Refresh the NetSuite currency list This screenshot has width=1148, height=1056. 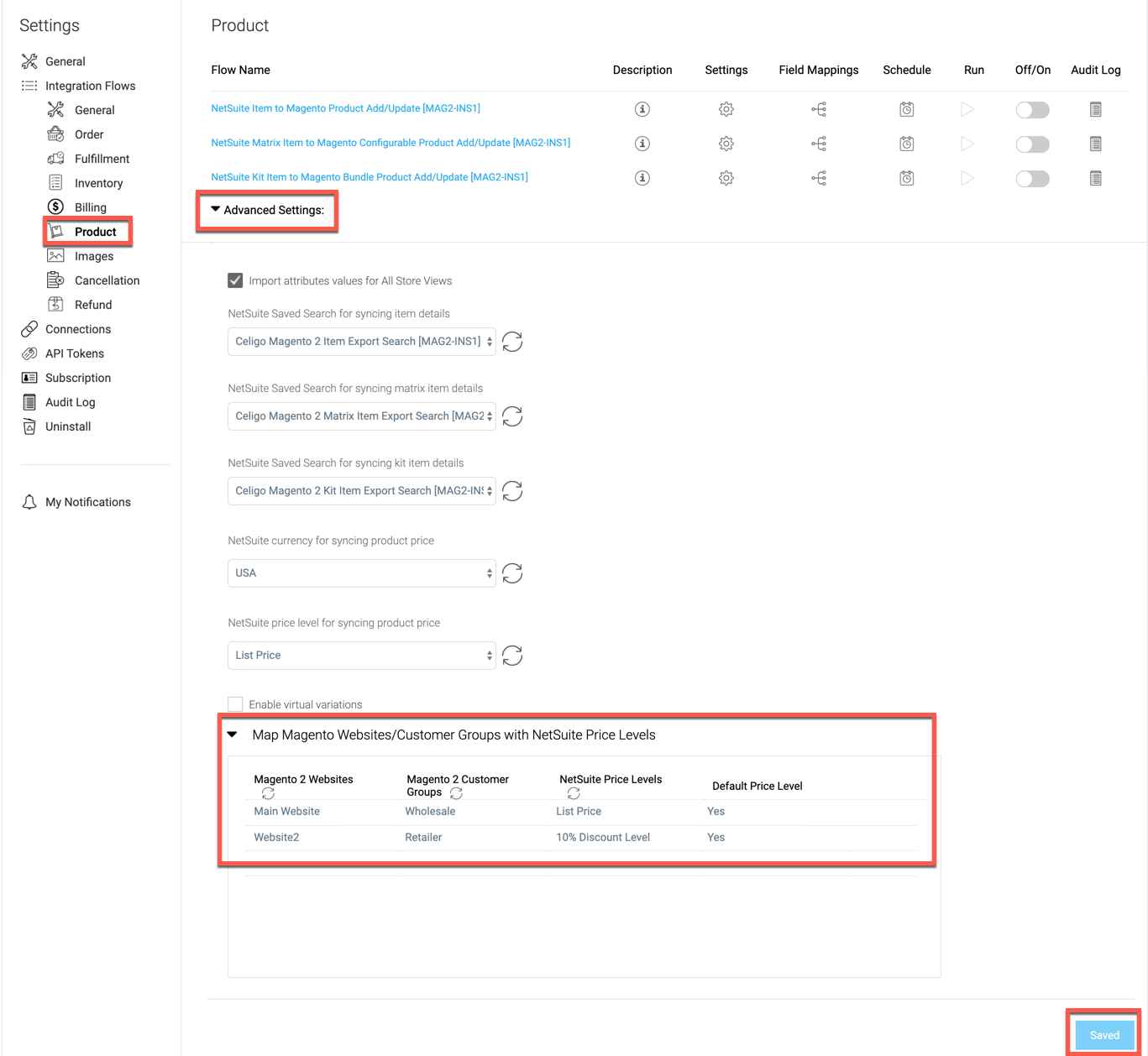[512, 573]
